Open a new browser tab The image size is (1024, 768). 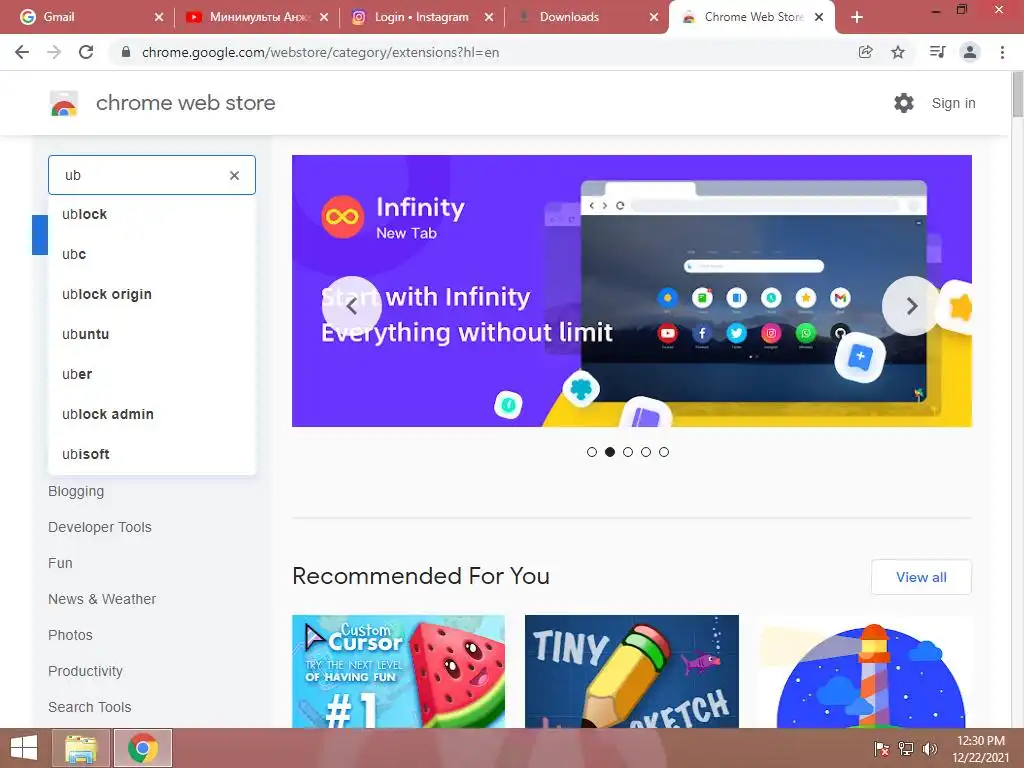point(857,18)
